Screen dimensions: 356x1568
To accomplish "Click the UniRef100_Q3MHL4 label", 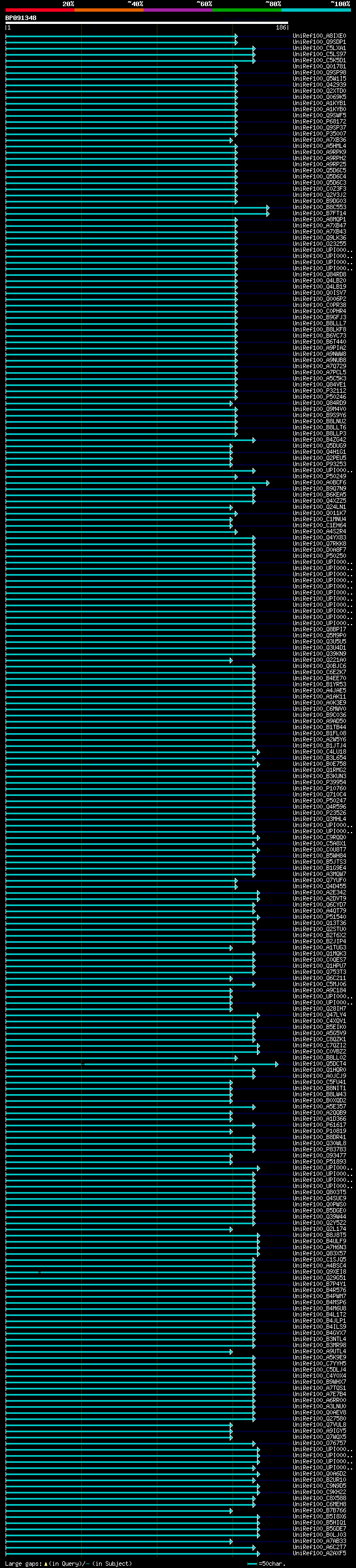I will pyautogui.click(x=319, y=819).
